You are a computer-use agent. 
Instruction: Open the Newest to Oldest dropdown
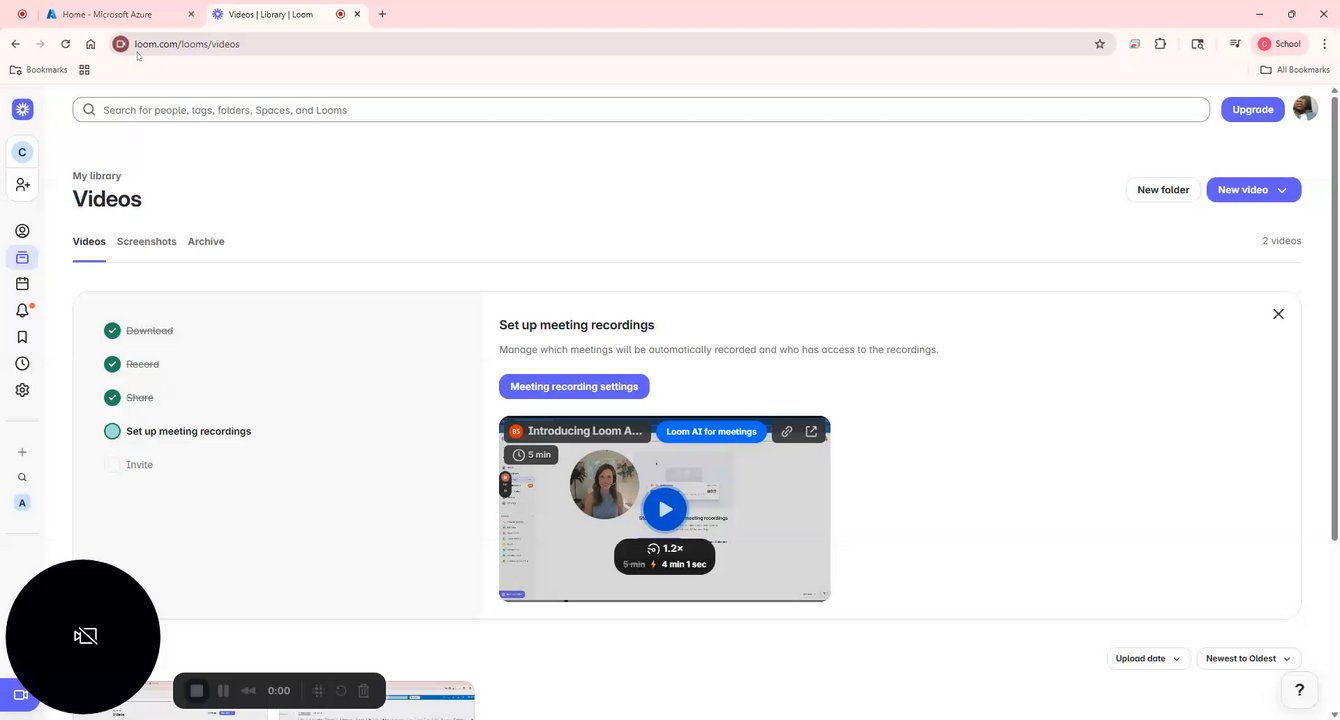[x=1248, y=659]
